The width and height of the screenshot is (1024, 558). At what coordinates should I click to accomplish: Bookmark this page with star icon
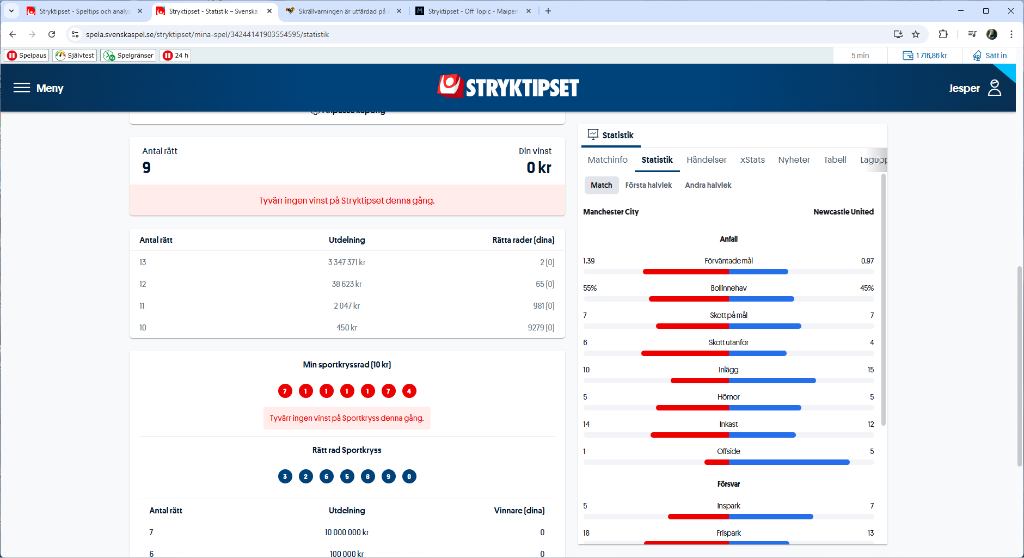coord(915,34)
